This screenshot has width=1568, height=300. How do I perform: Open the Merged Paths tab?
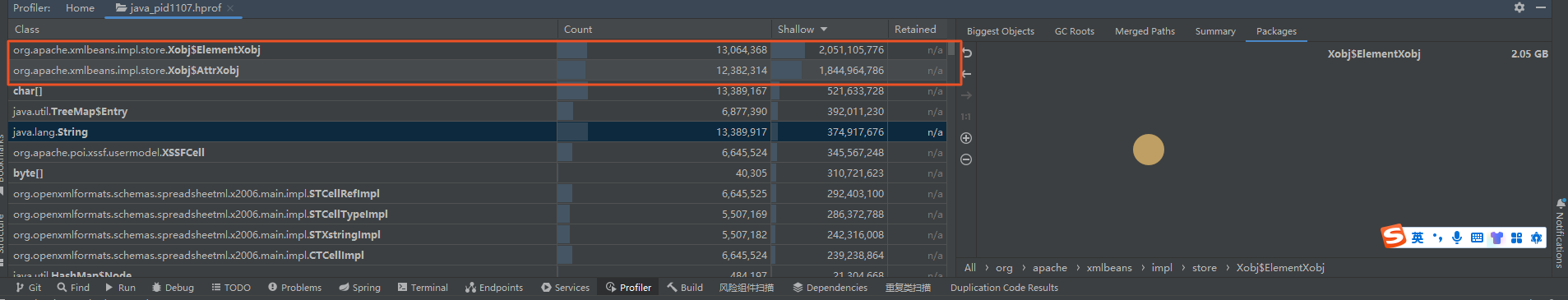(x=1145, y=31)
